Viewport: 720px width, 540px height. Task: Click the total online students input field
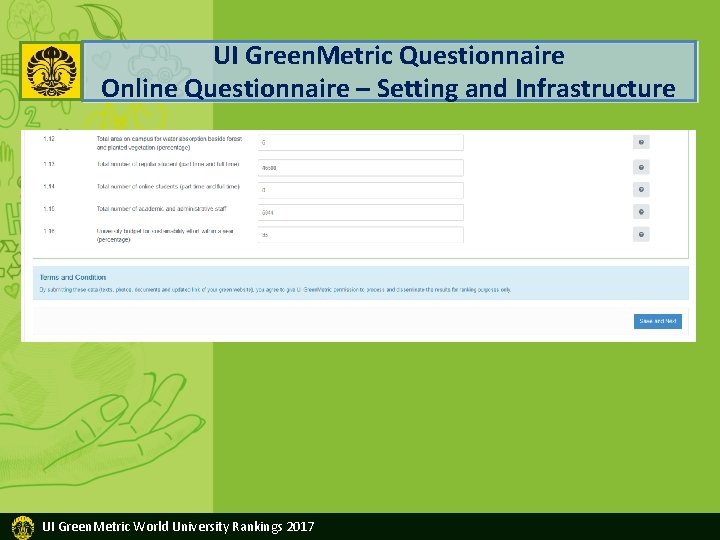360,190
